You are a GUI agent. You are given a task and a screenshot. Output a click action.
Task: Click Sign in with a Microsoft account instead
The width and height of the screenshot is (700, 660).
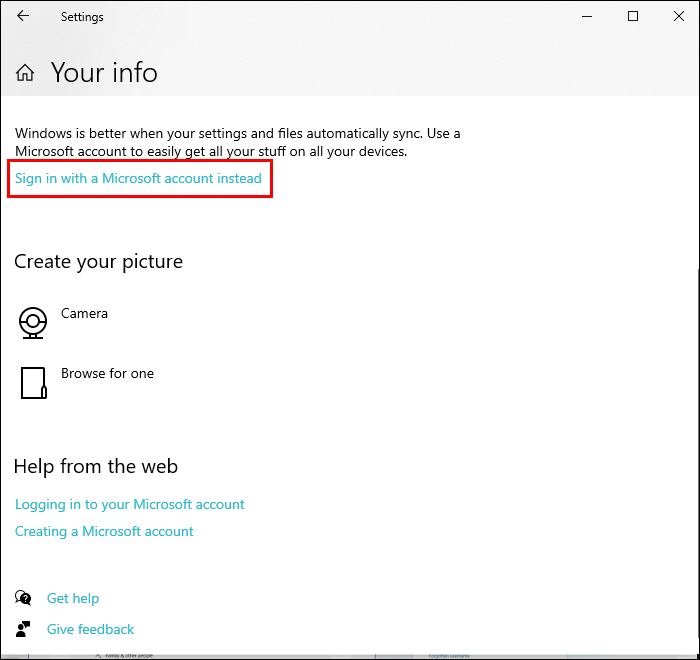coord(138,179)
